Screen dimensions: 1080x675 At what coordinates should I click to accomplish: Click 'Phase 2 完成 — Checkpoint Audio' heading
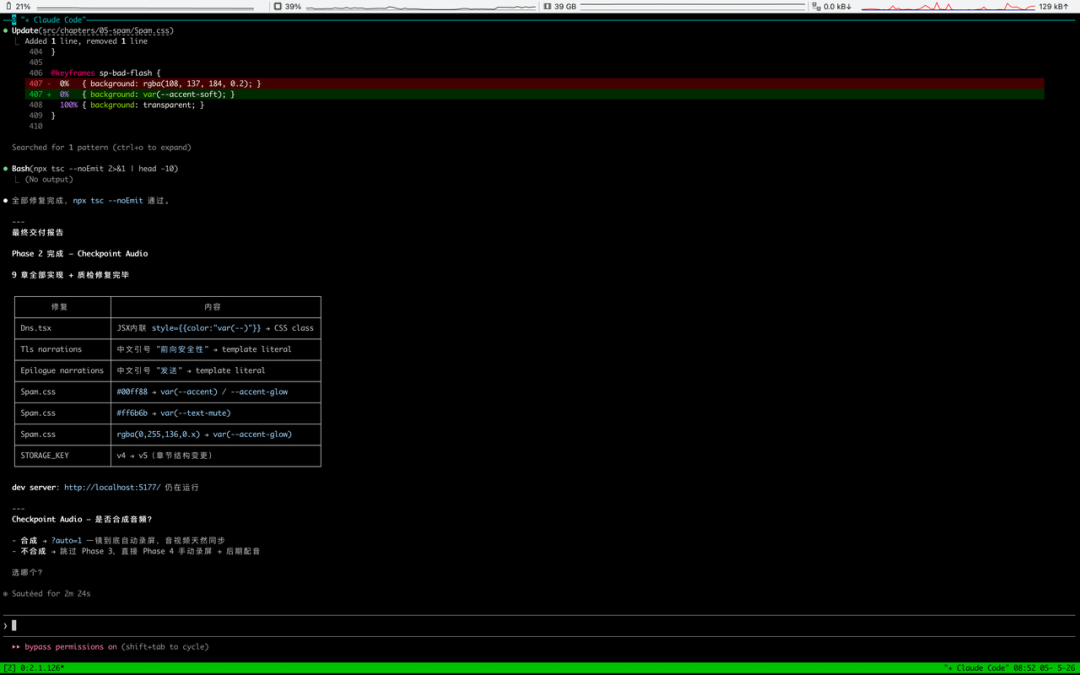point(80,253)
